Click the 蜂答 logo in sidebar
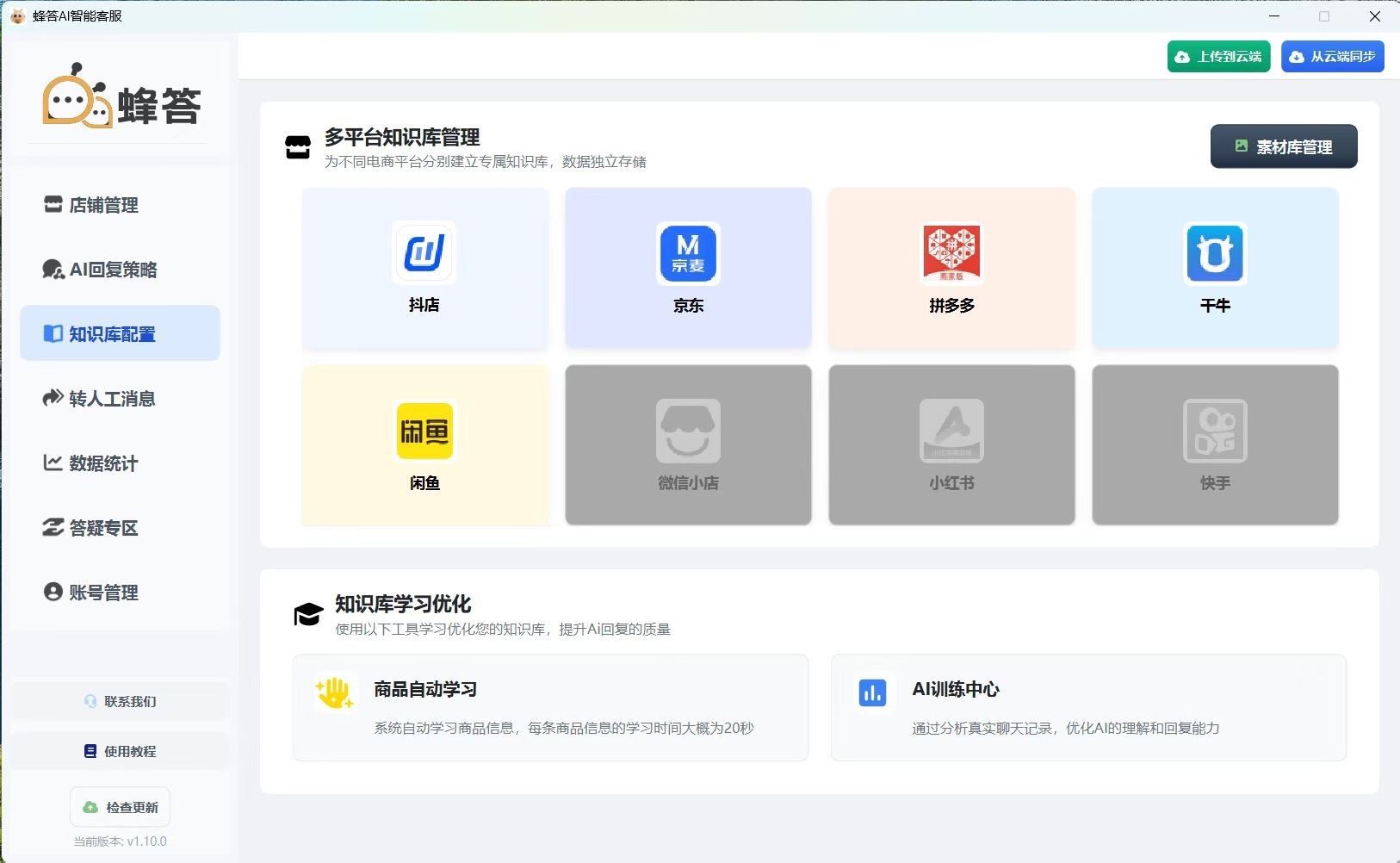This screenshot has width=1400, height=863. coord(121,97)
